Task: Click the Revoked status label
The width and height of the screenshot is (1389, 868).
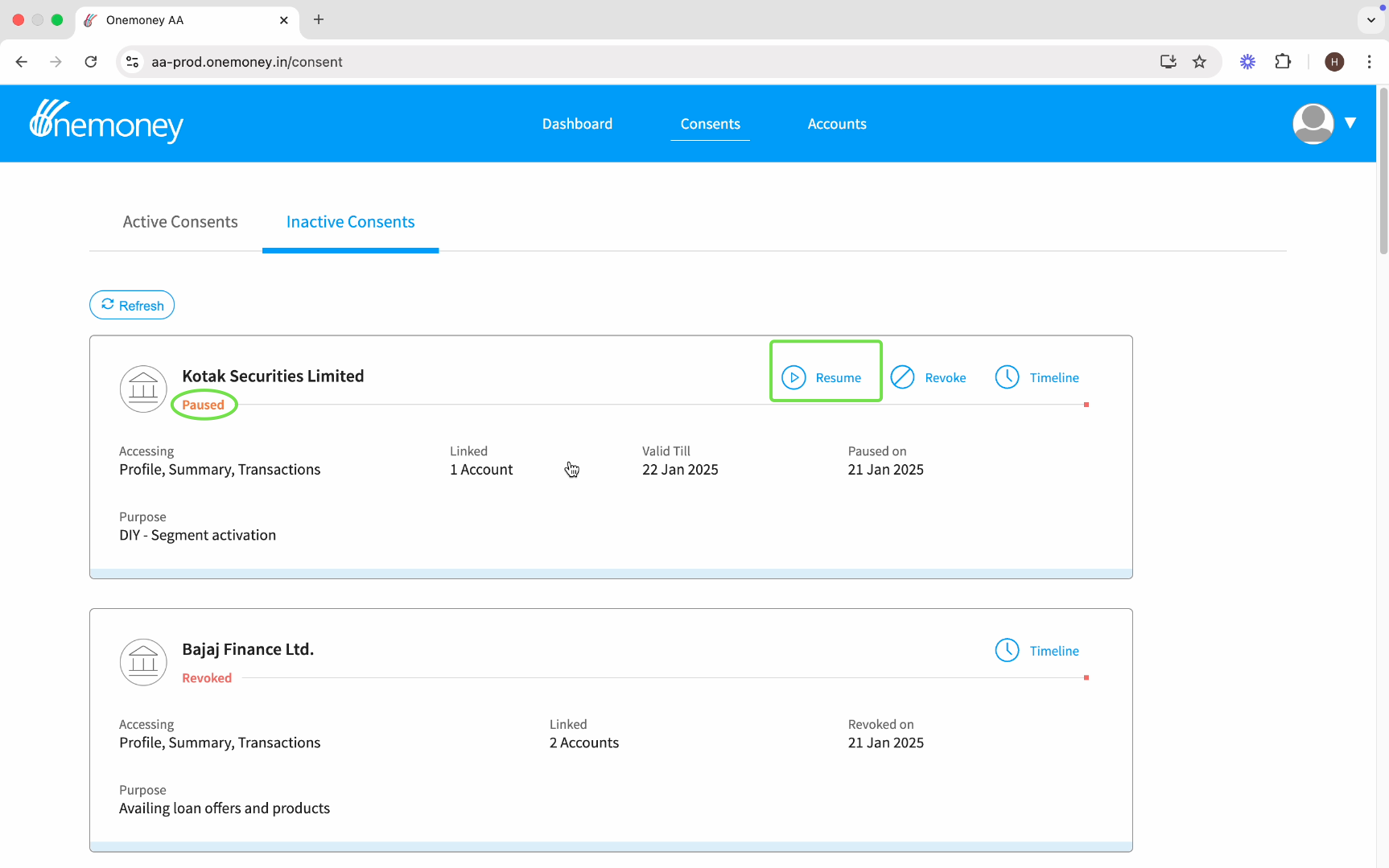Action: click(x=207, y=678)
